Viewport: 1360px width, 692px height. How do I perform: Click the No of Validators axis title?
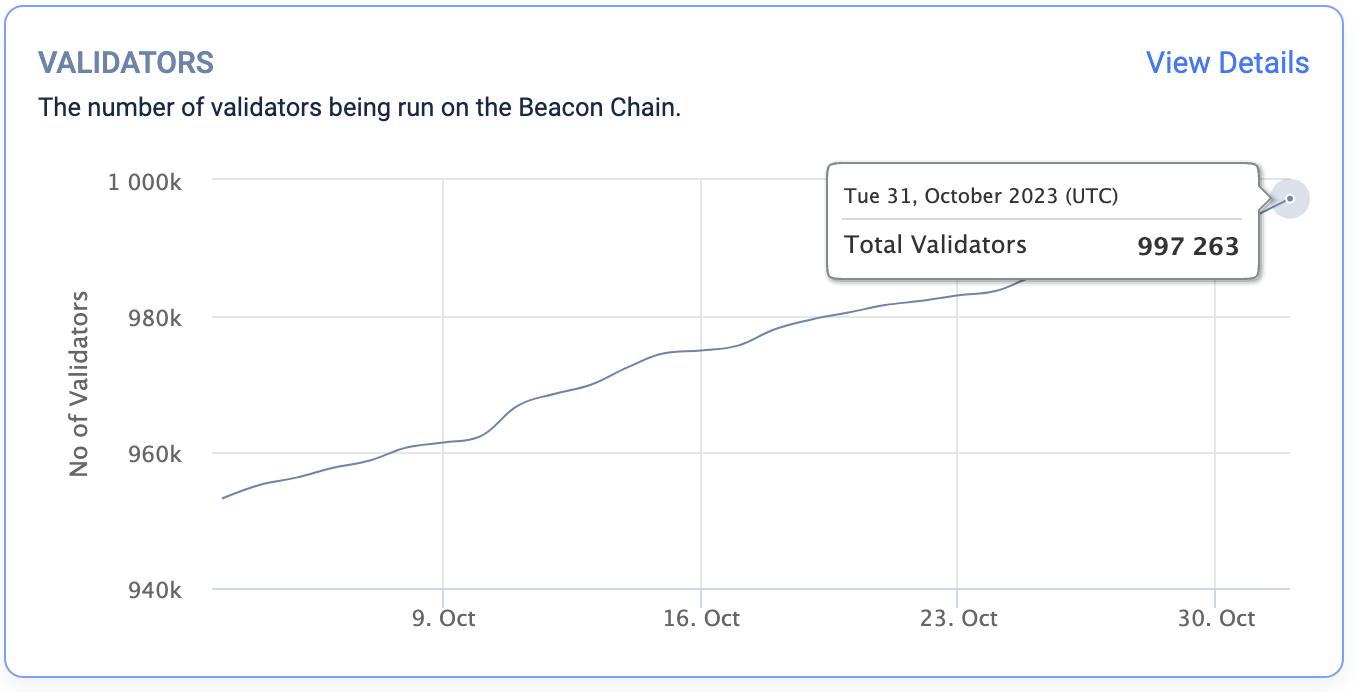80,384
